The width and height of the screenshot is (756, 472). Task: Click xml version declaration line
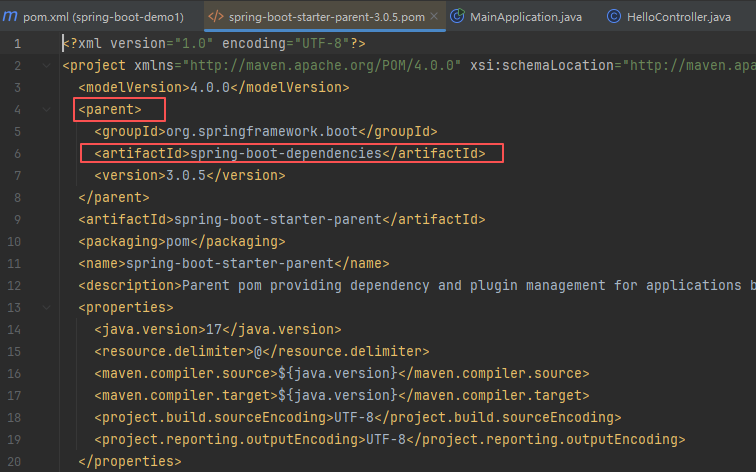tap(214, 44)
